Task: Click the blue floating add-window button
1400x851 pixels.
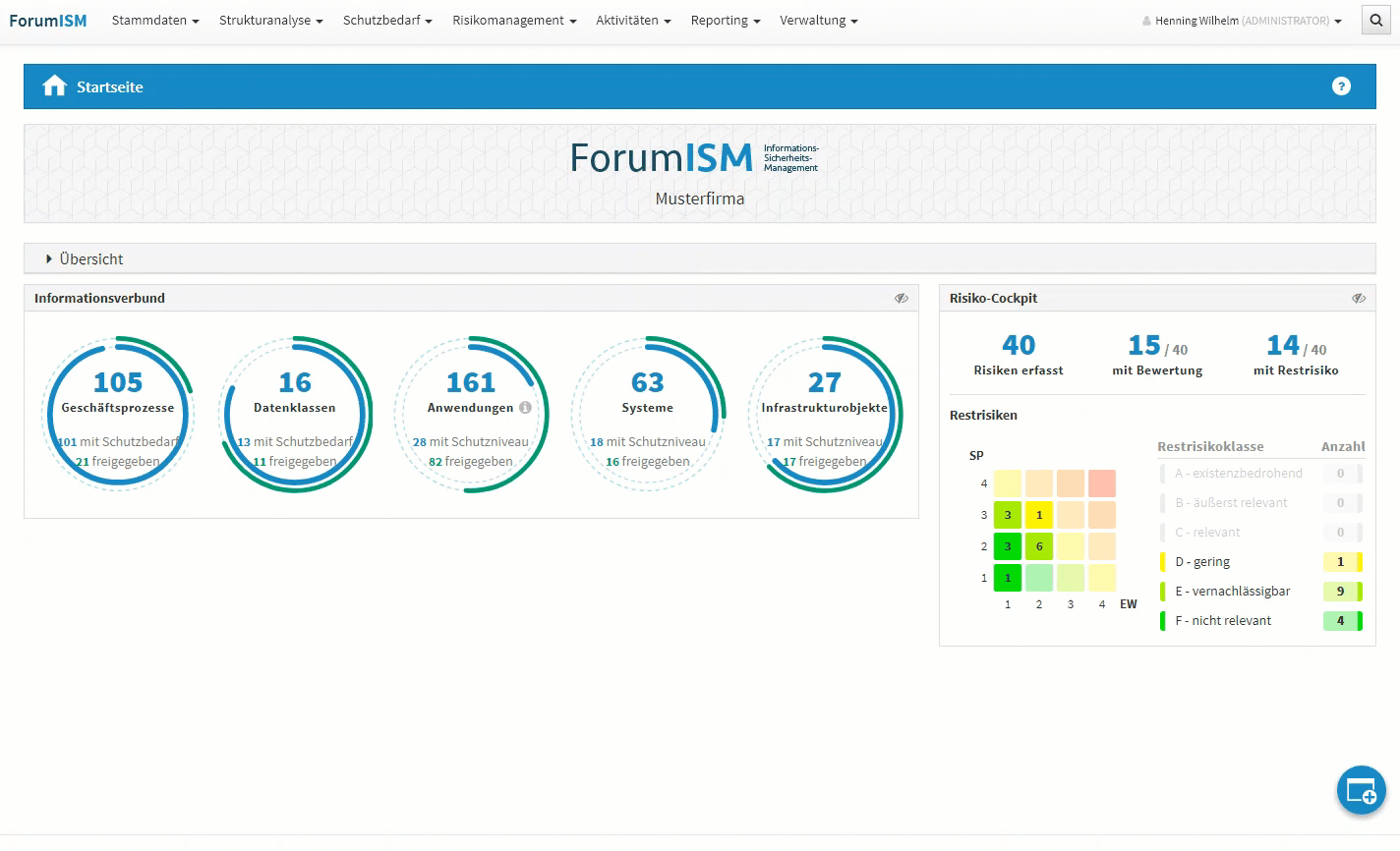Action: [x=1361, y=790]
